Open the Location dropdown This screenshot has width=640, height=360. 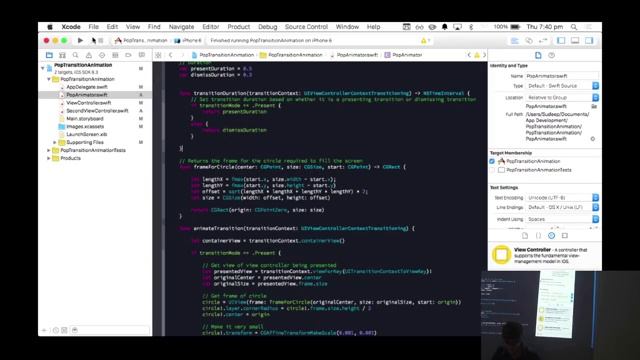tap(562, 98)
